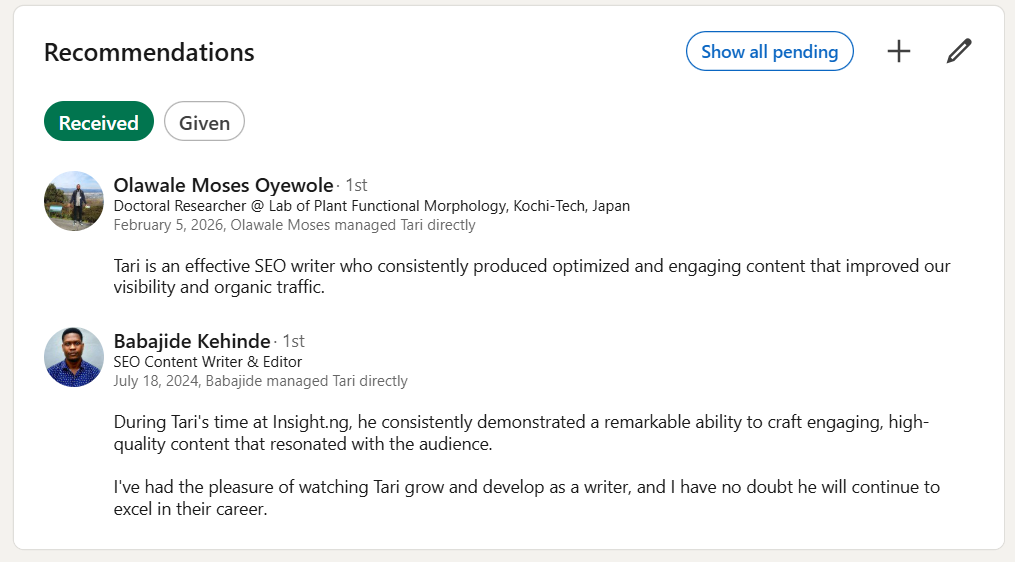Click the 1st degree badge beside Babajide's name
The width and height of the screenshot is (1015, 562).
293,341
